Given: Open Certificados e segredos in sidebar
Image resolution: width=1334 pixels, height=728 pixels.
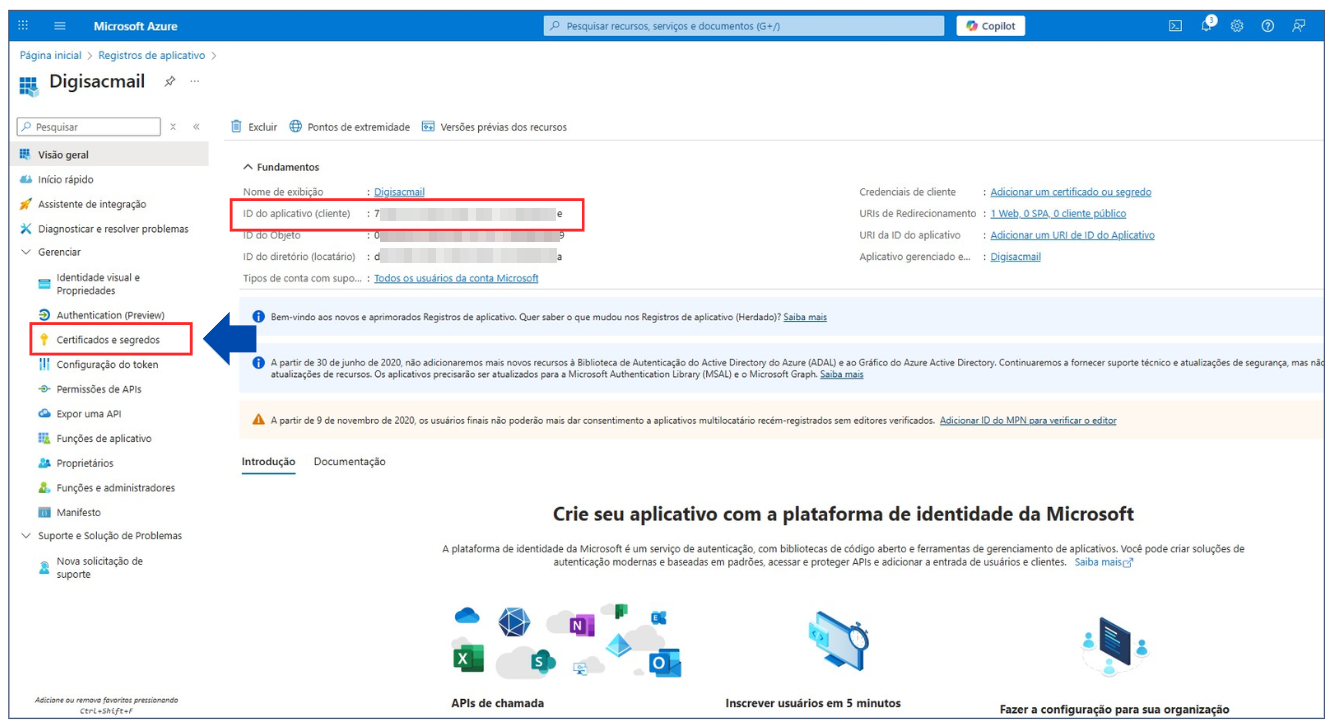Looking at the screenshot, I should (x=108, y=340).
